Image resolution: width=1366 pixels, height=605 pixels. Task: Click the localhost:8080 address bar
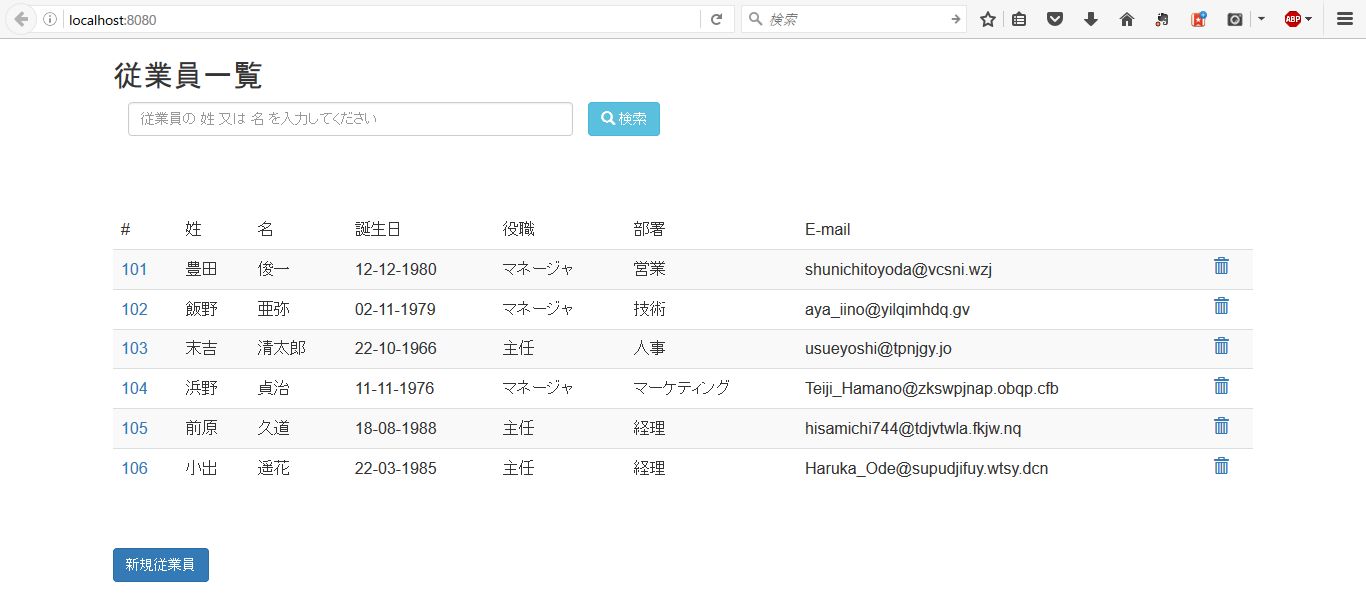pyautogui.click(x=380, y=19)
